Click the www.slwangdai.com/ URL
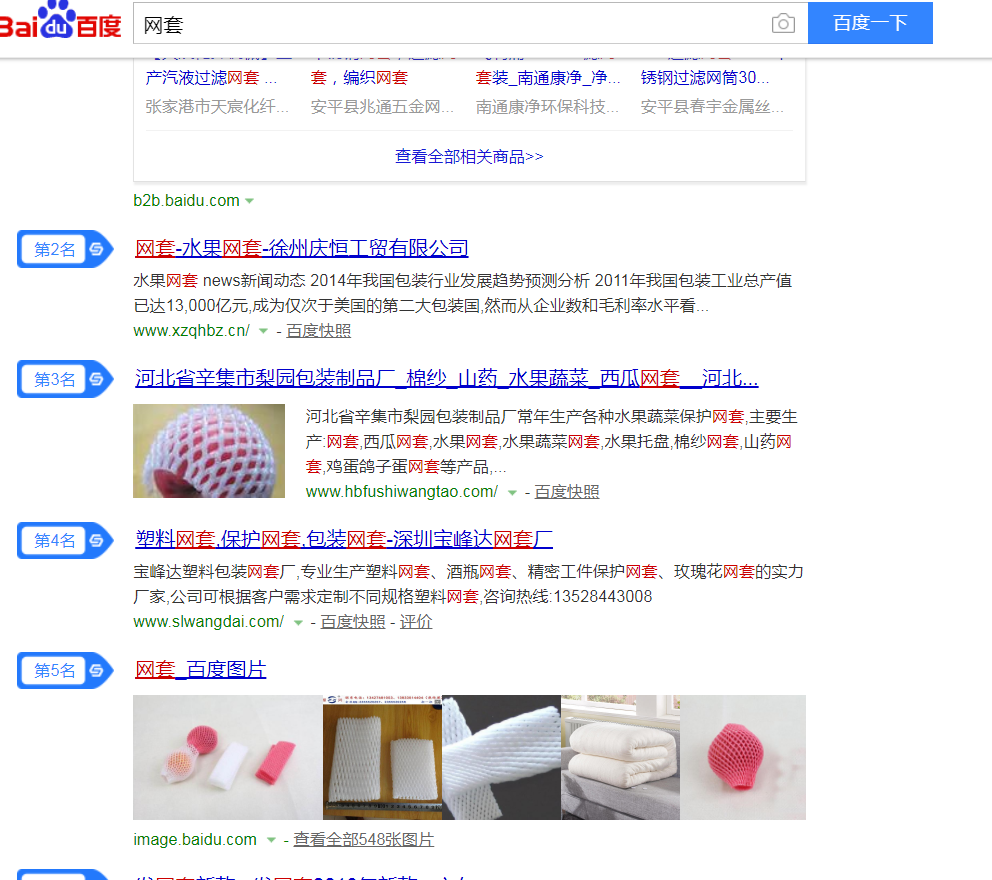Screen dimensions: 992x880 point(209,622)
